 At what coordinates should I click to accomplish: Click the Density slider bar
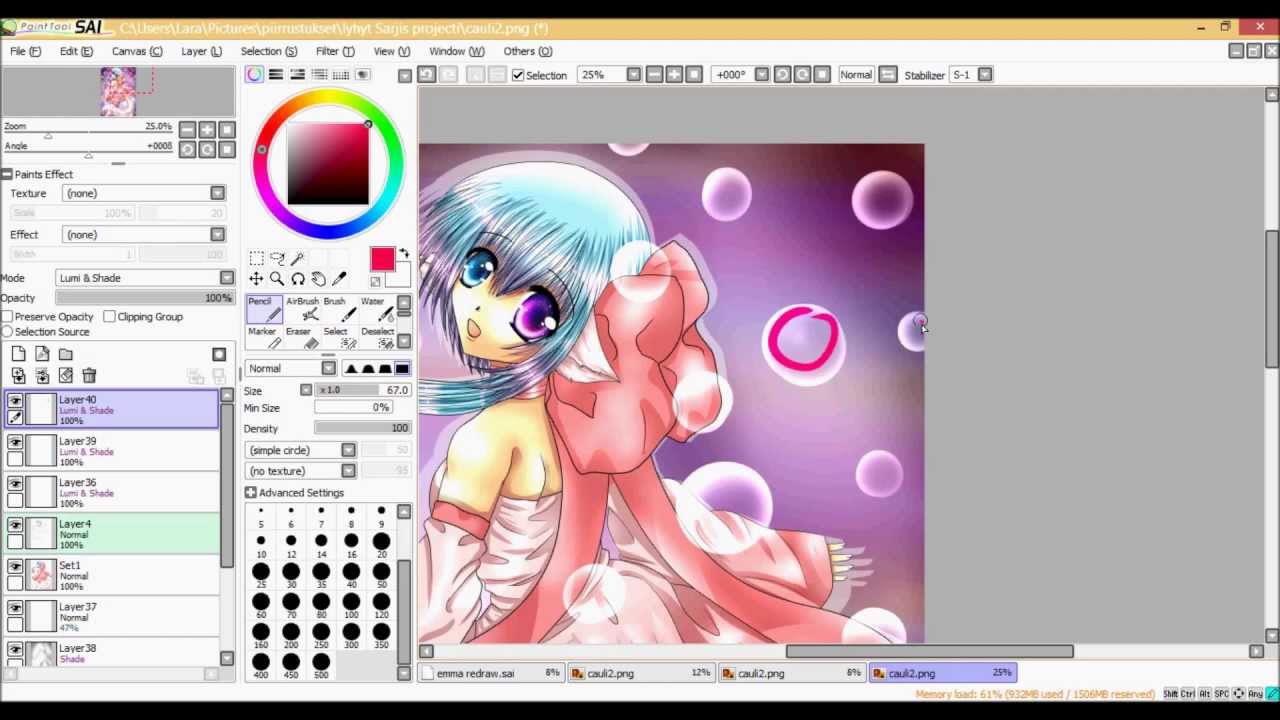click(x=362, y=429)
